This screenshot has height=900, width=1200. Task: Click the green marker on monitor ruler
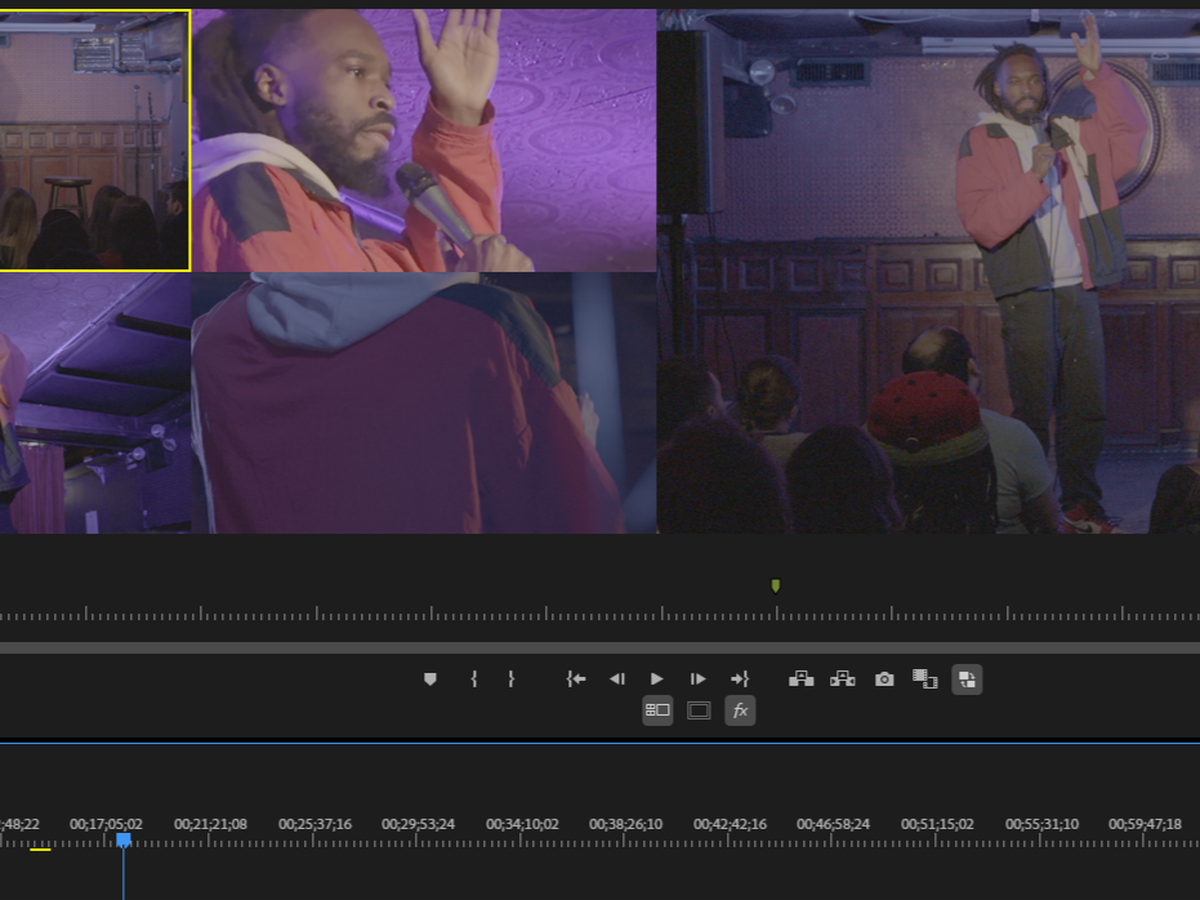[775, 586]
